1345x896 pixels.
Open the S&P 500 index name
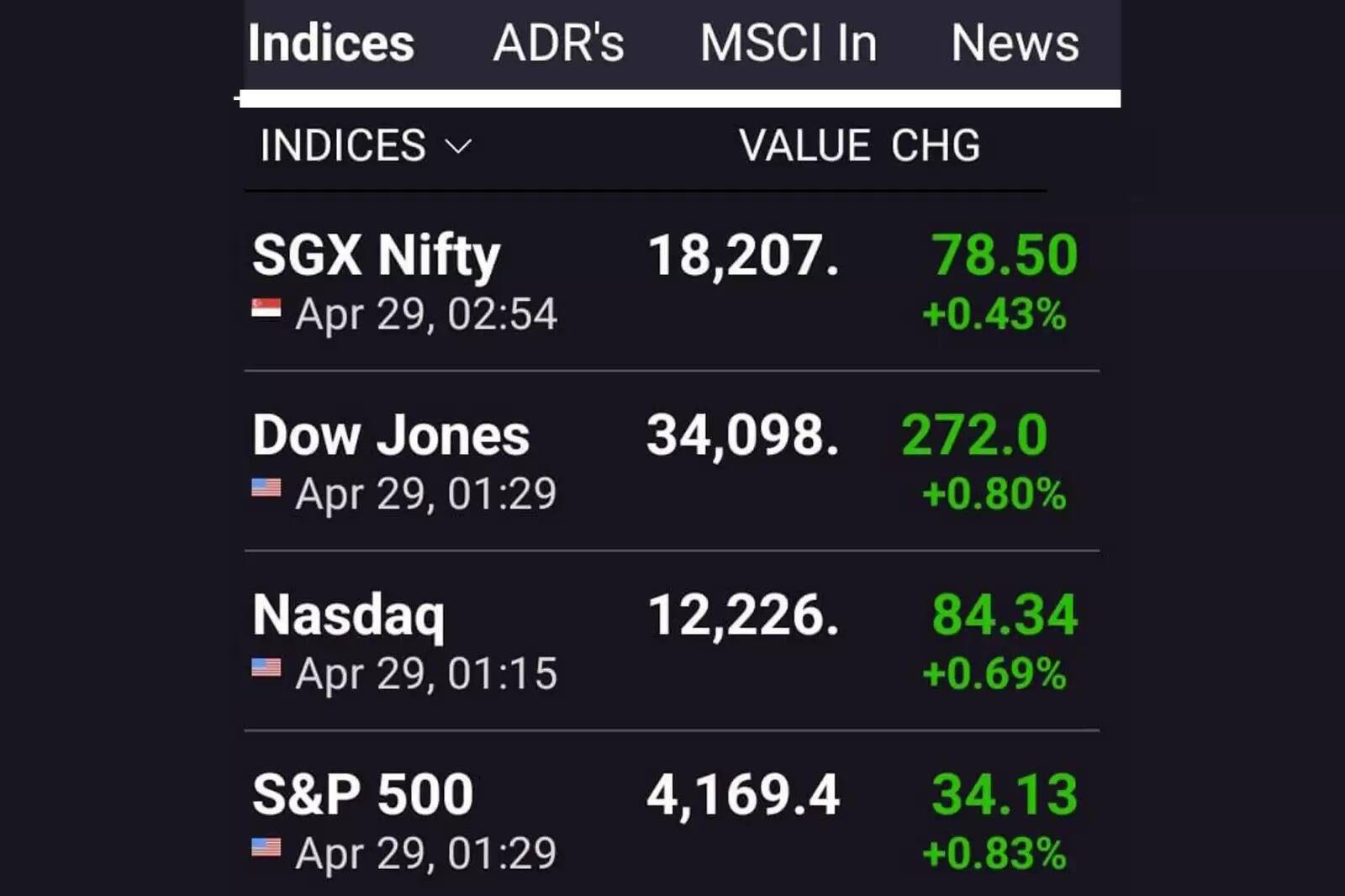tap(362, 795)
